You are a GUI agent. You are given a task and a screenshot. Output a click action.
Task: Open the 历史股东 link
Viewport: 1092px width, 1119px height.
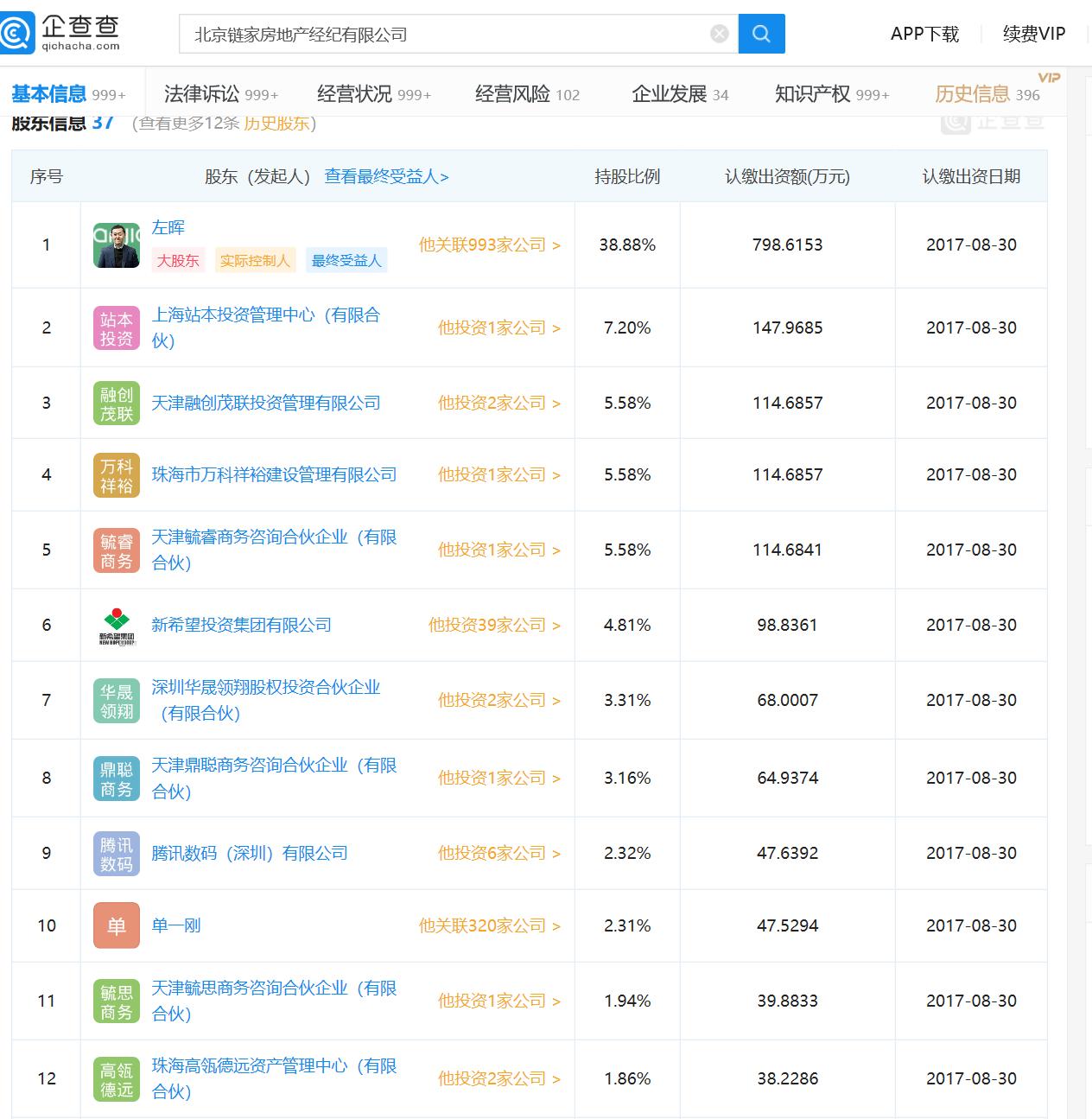coord(276,123)
